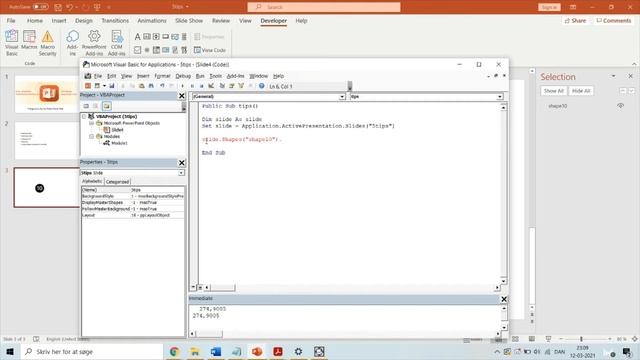The image size is (640, 360).
Task: Open Properties object selector dropdown
Action: tap(181, 173)
